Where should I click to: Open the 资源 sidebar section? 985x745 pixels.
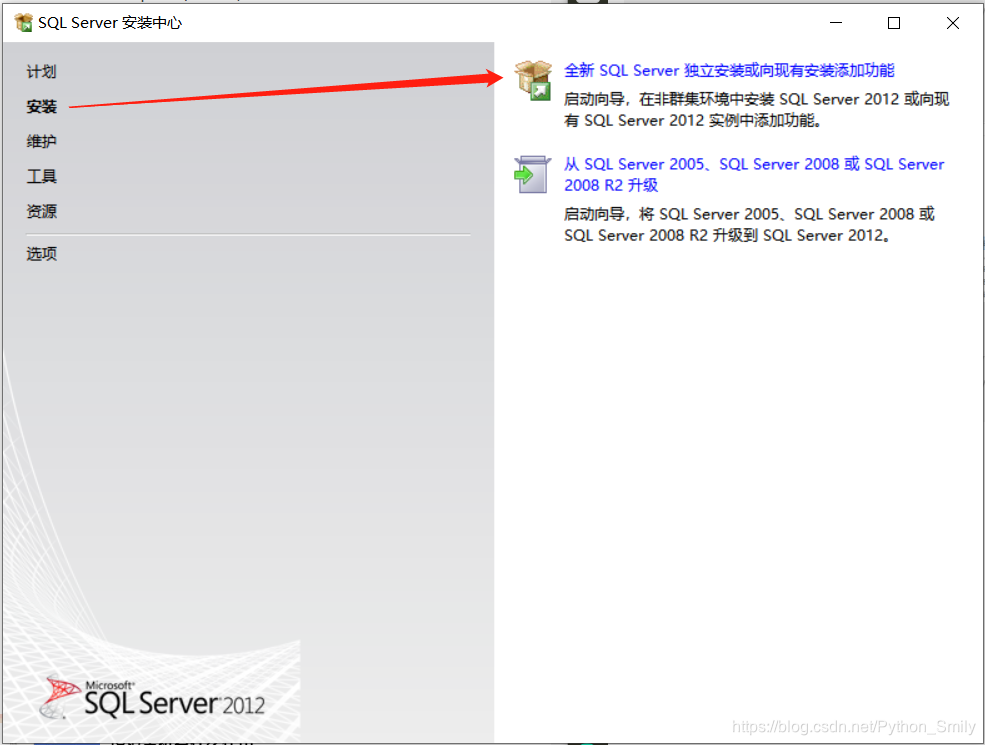(x=41, y=211)
